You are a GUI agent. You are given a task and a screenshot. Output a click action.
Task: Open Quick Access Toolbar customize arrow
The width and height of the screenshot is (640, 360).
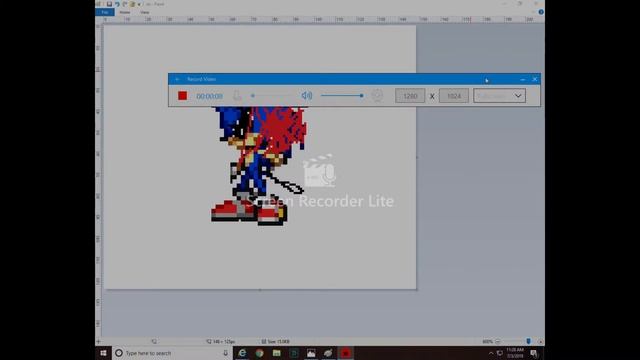click(x=139, y=4)
